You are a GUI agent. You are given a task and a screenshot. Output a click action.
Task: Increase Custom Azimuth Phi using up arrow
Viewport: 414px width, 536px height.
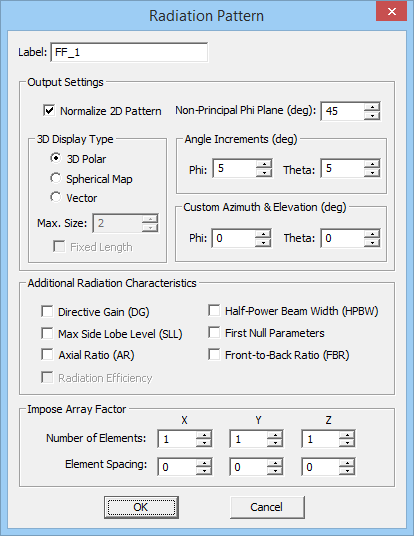pos(263,234)
